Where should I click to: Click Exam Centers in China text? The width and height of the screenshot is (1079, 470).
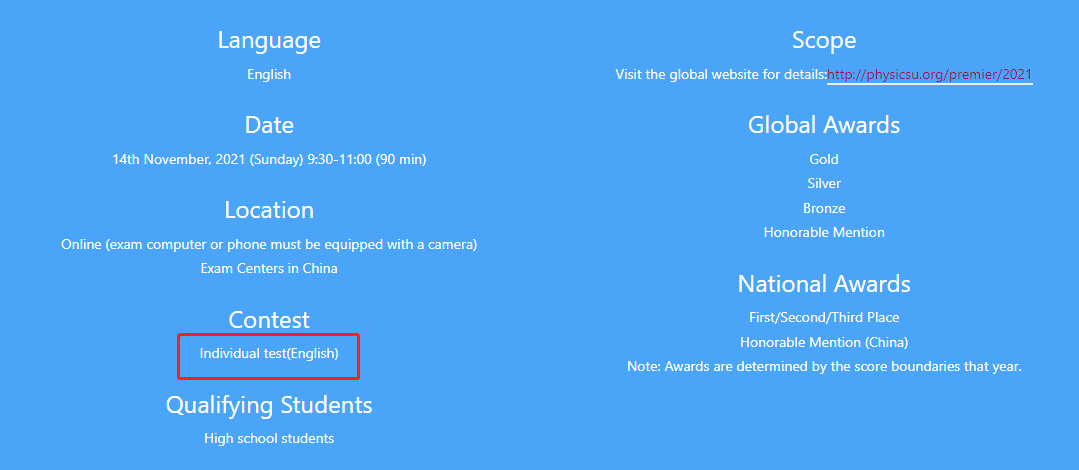point(269,268)
